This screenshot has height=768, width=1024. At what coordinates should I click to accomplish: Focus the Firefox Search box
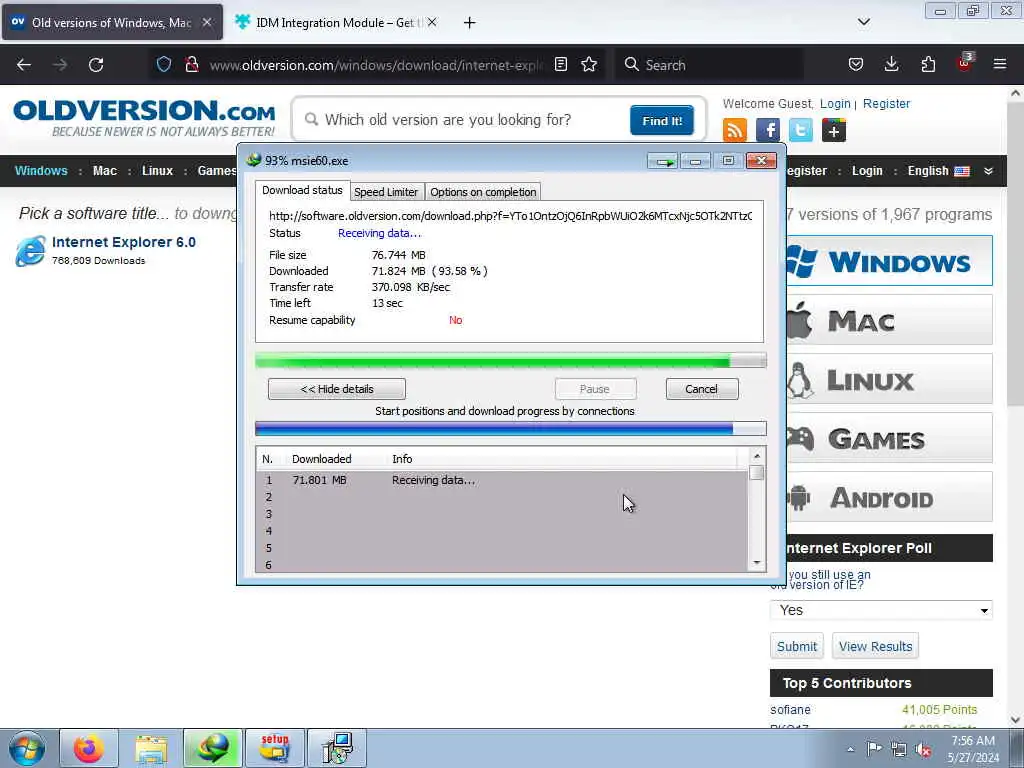click(709, 65)
